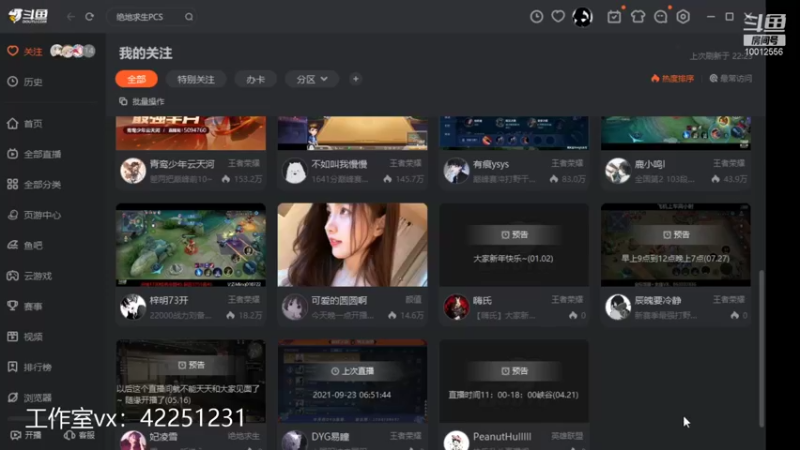
Task: Click streamer name 可爱的圆圆啊
Action: tap(339, 301)
